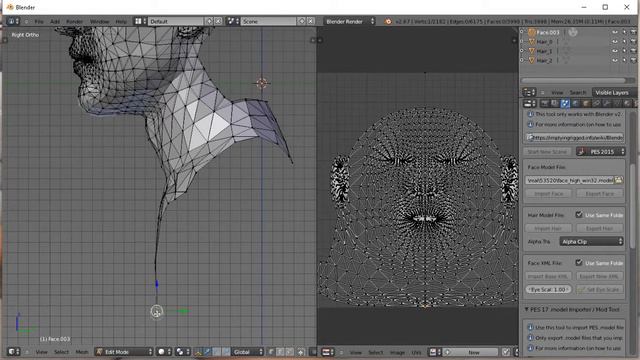The image size is (640, 360).
Task: Toggle Face.003 selectability cursor icon
Action: 624,32
